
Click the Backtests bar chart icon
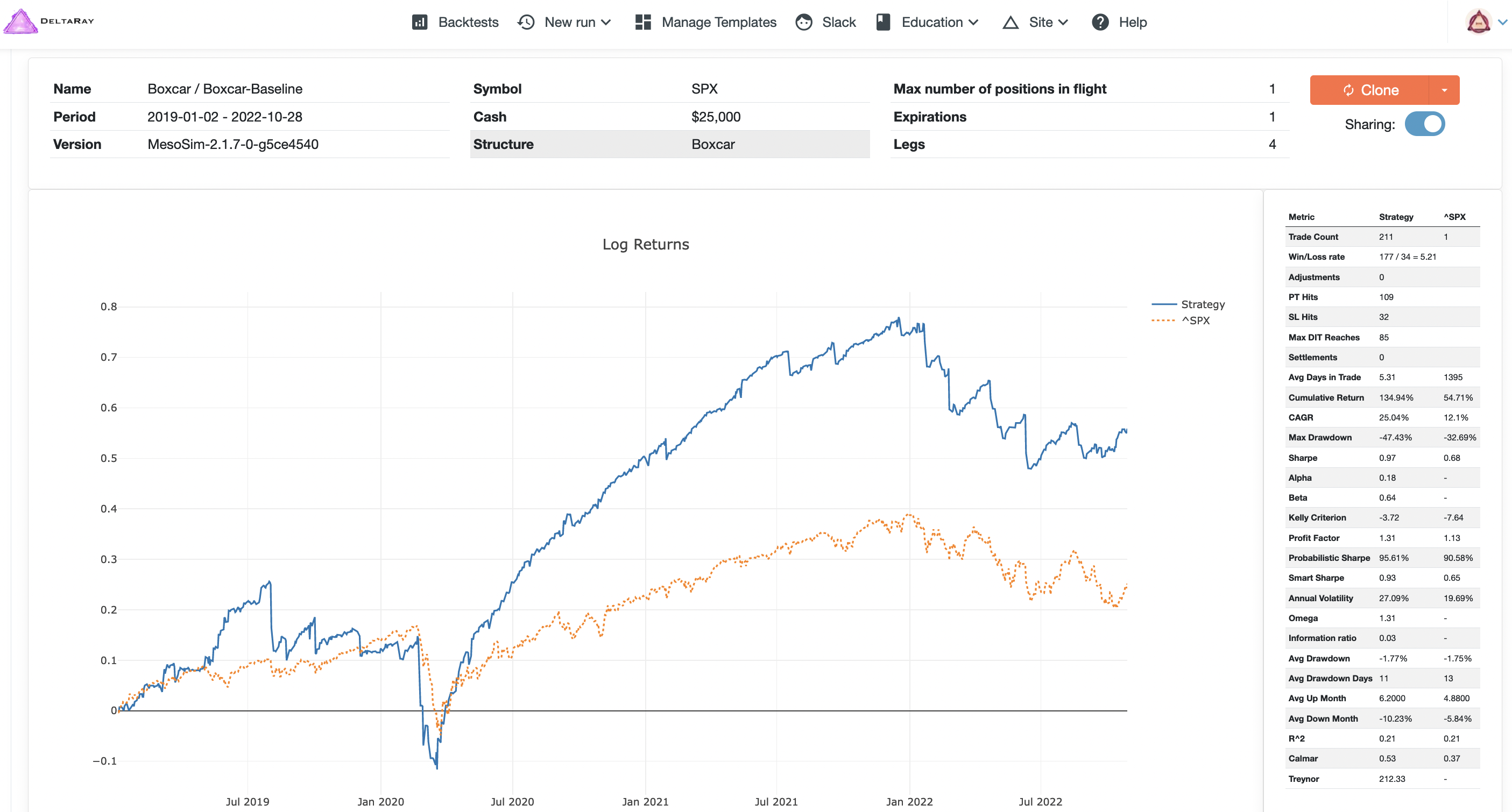coord(420,22)
